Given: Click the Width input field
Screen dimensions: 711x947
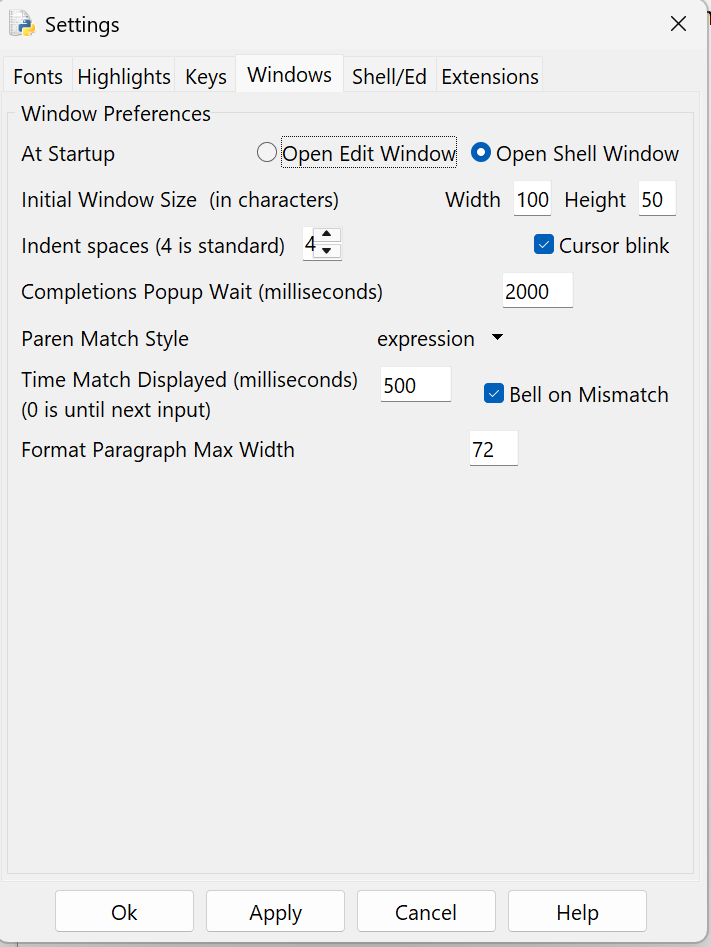Looking at the screenshot, I should (532, 199).
